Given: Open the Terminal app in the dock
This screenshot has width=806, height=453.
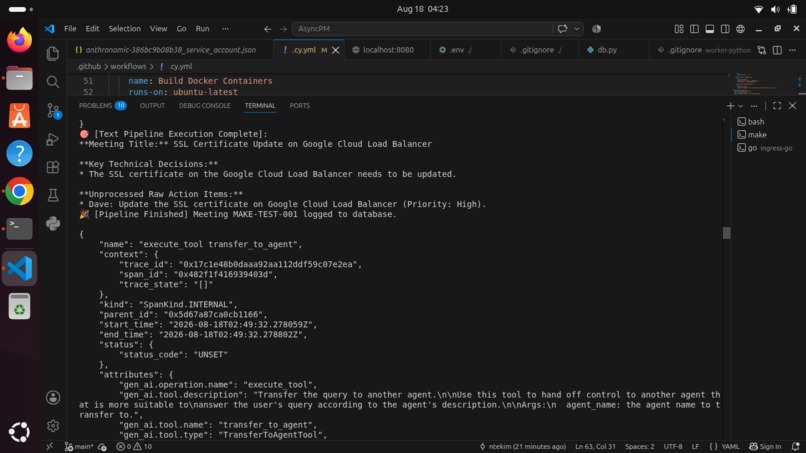Looking at the screenshot, I should [x=19, y=229].
